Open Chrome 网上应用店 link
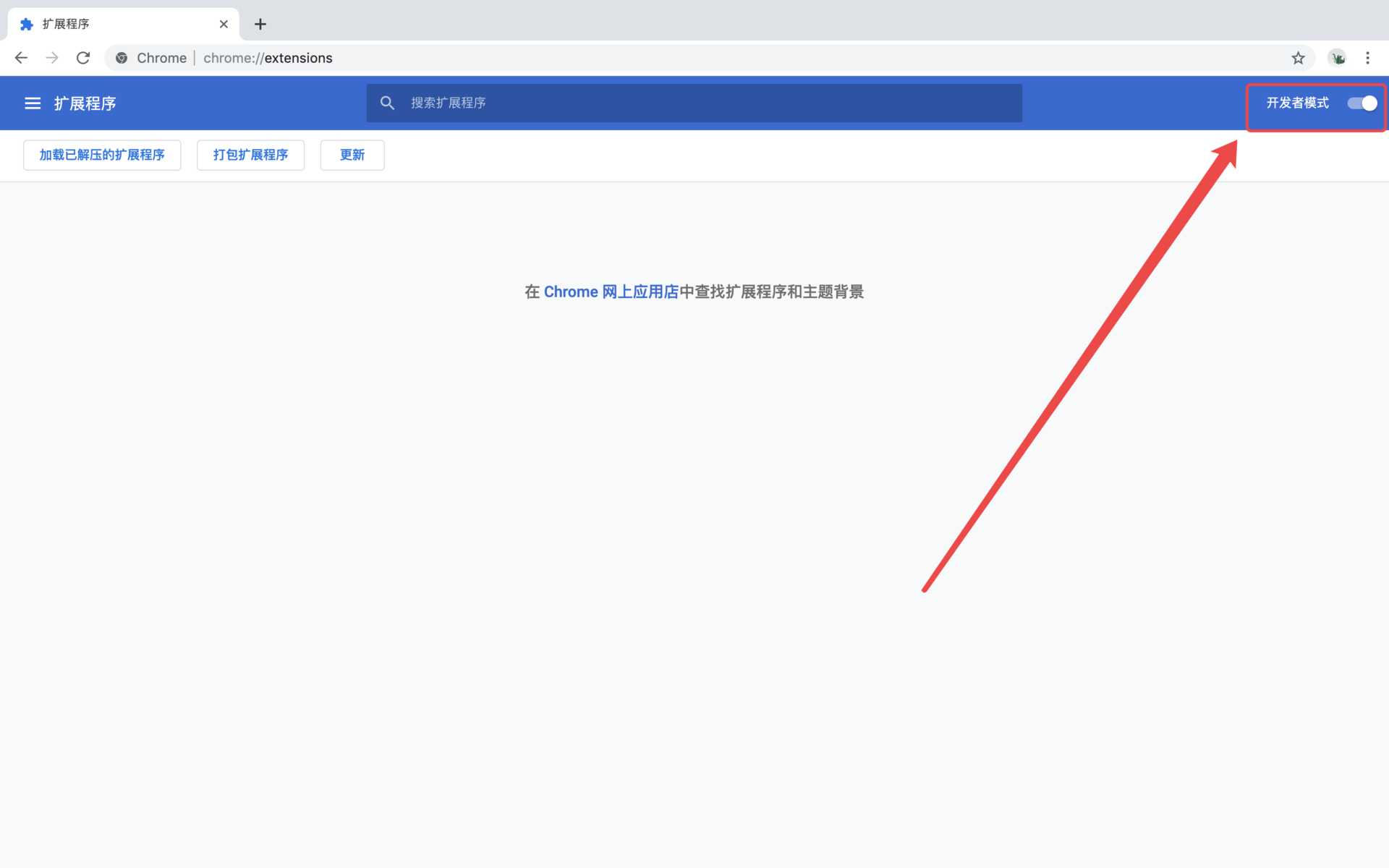This screenshot has width=1389, height=868. (611, 291)
